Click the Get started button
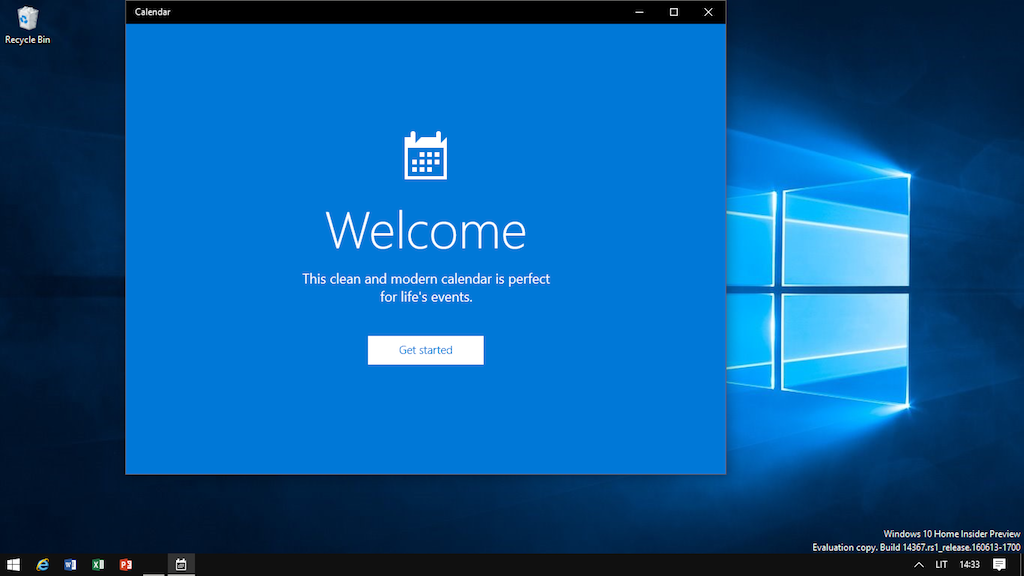Viewport: 1024px width, 576px height. 425,350
